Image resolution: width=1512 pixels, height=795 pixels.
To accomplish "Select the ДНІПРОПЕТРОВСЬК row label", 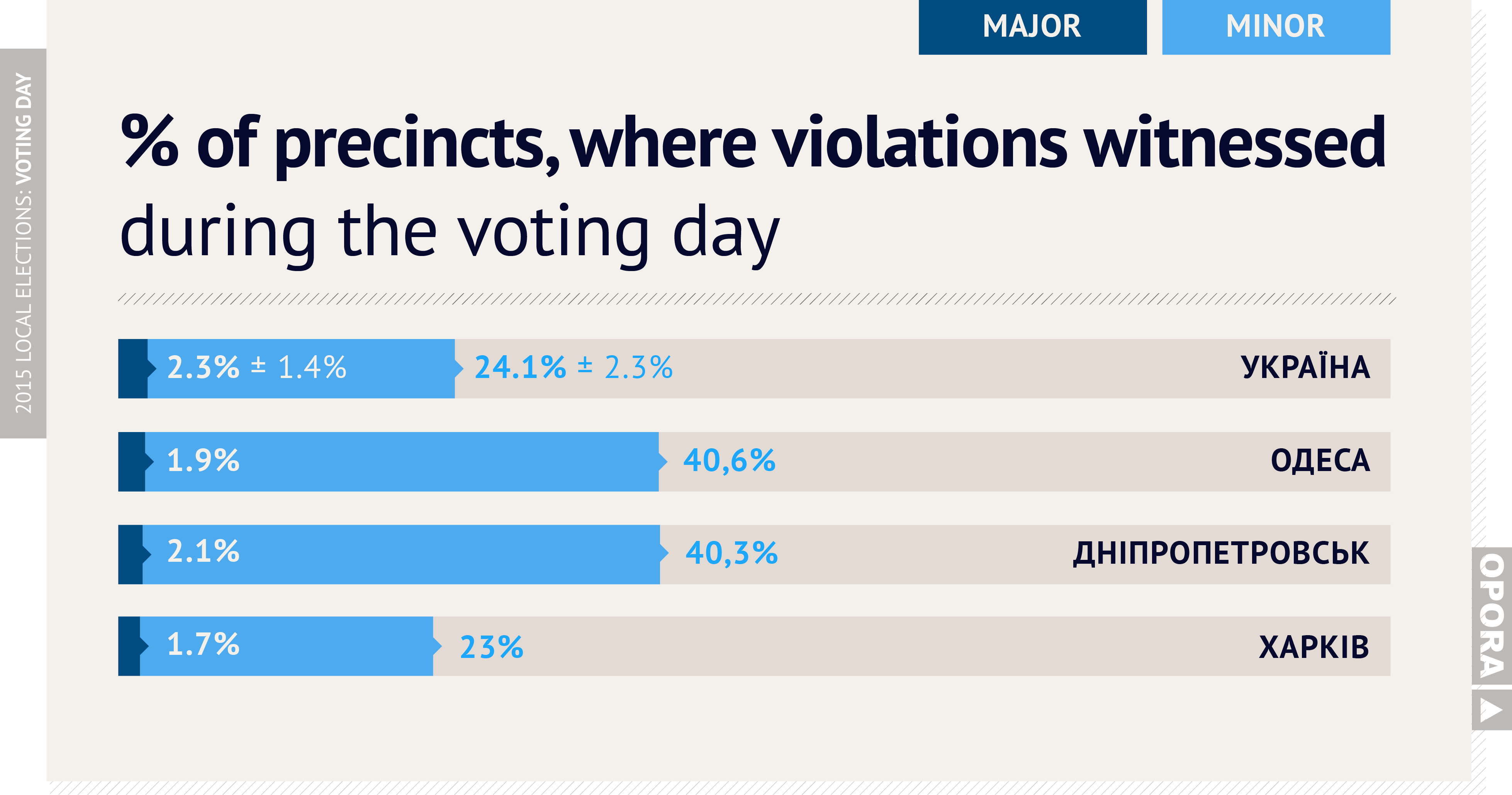I will [1221, 554].
